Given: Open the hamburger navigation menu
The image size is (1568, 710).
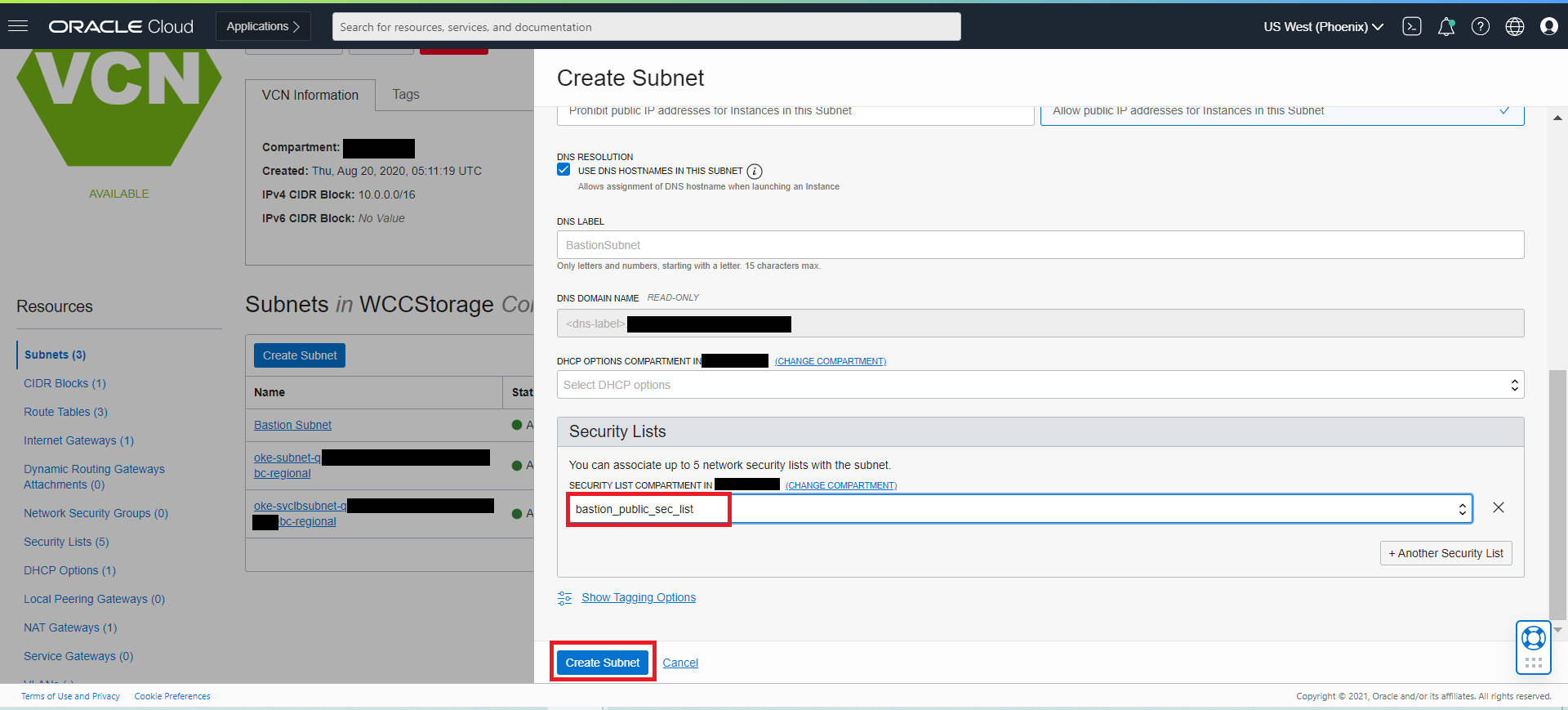Looking at the screenshot, I should 18,26.
